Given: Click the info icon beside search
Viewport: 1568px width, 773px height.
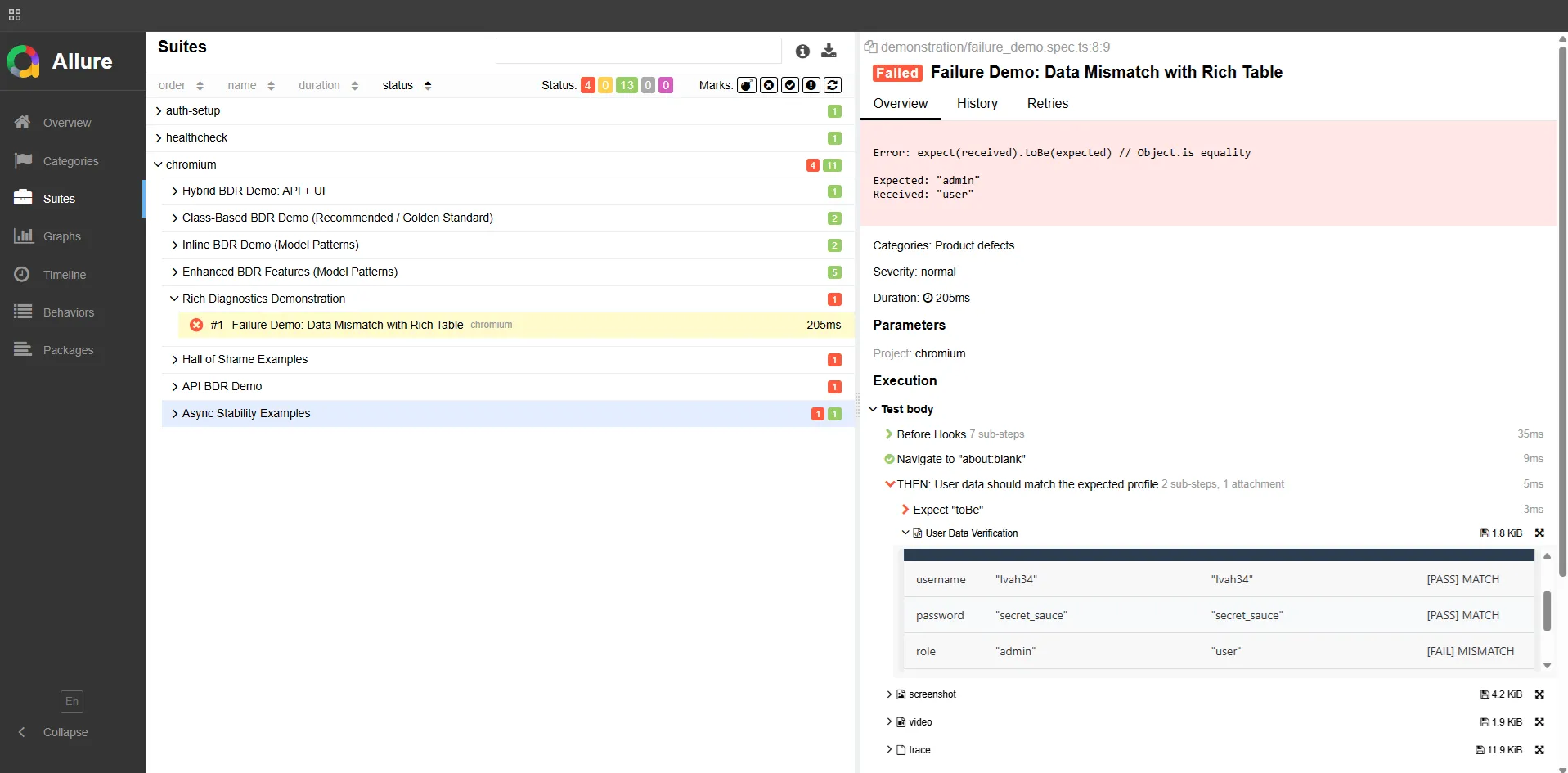Looking at the screenshot, I should pyautogui.click(x=802, y=51).
